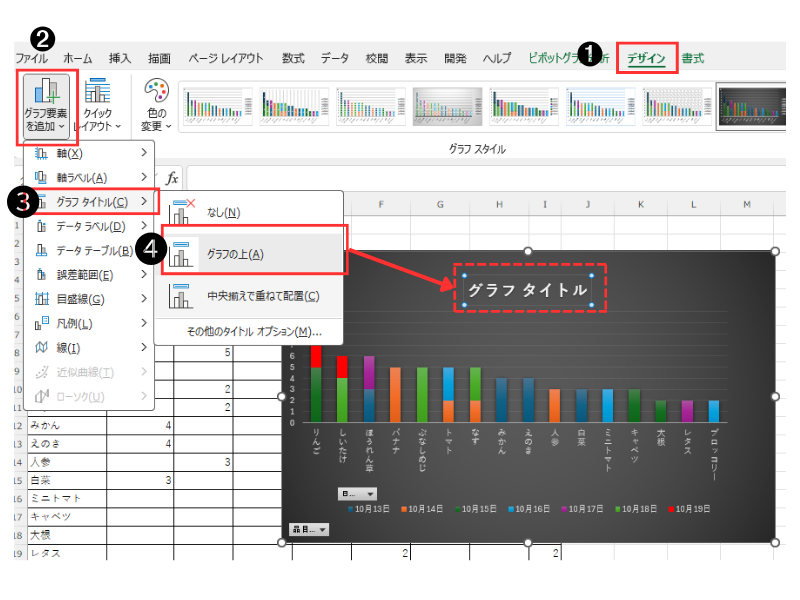Expand the 軸(X) submenu
800x600 pixels.
(x=90, y=153)
